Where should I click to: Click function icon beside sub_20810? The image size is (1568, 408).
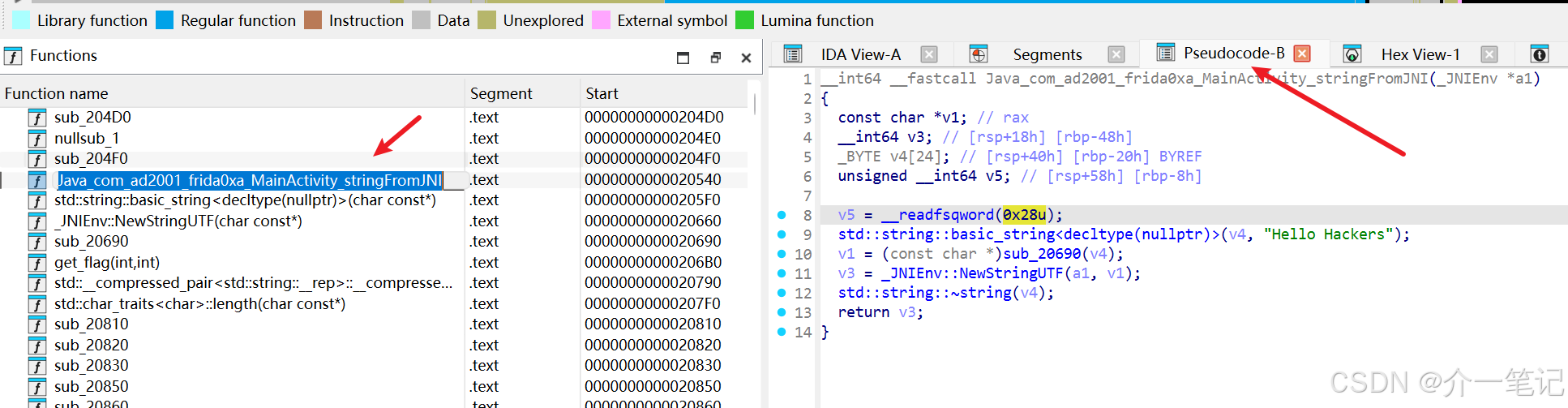37,324
